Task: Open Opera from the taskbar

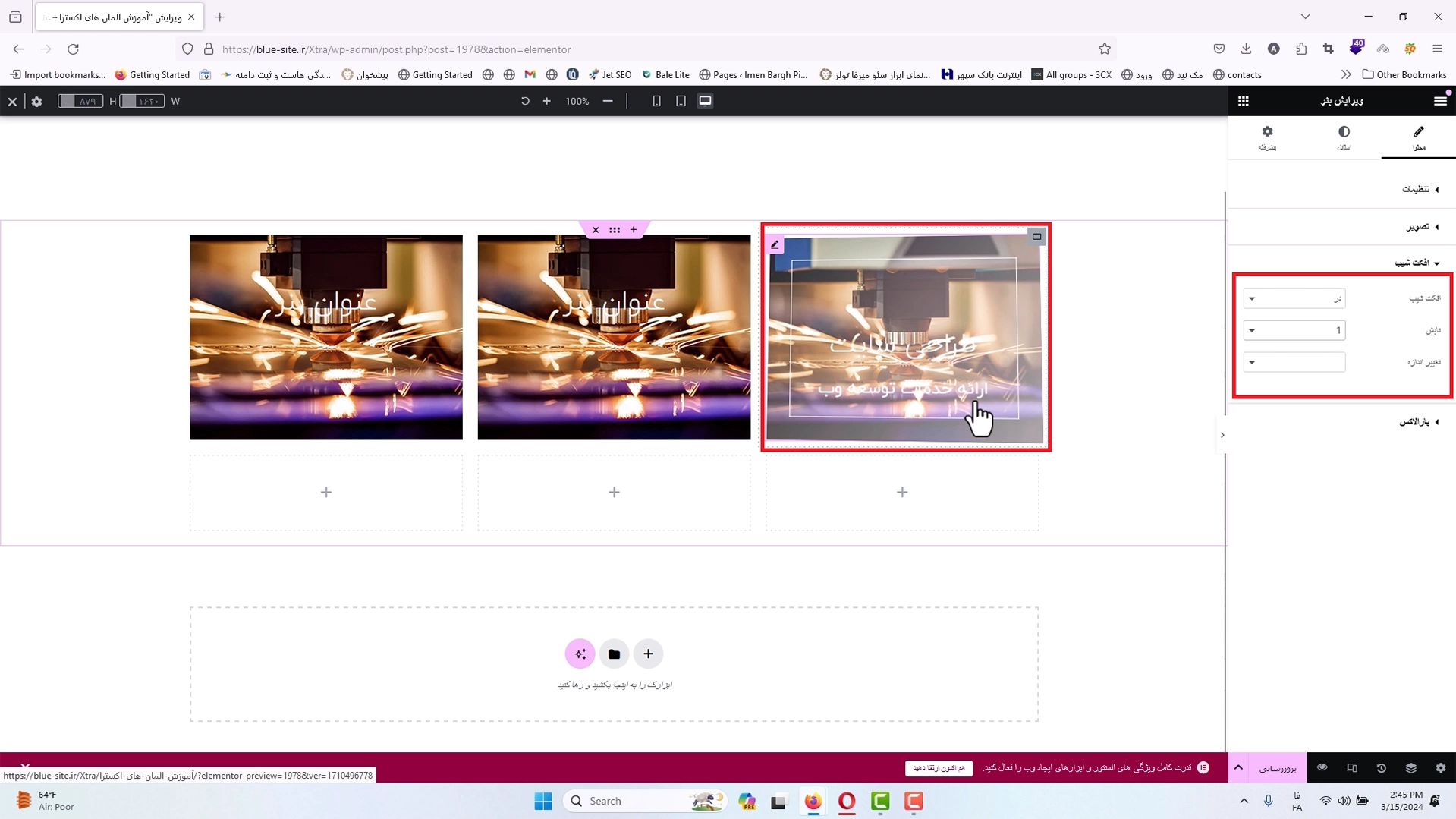Action: point(847,801)
